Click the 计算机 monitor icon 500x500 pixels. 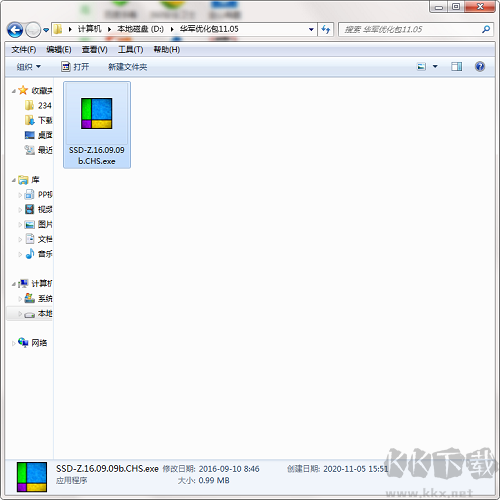23,283
